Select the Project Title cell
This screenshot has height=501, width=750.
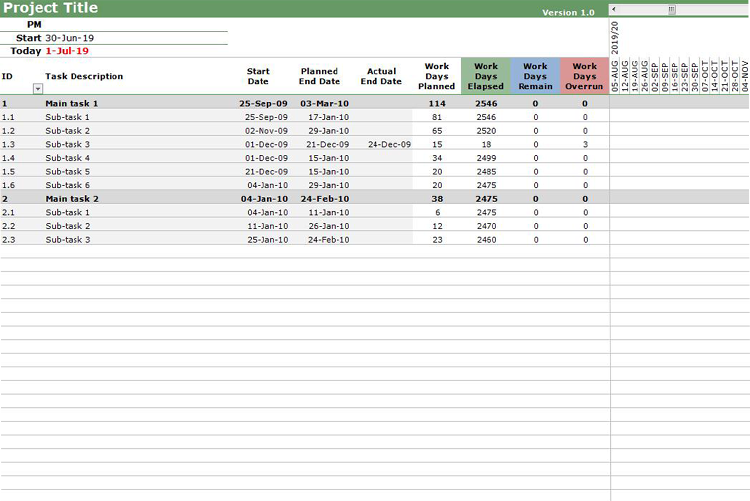pyautogui.click(x=50, y=8)
